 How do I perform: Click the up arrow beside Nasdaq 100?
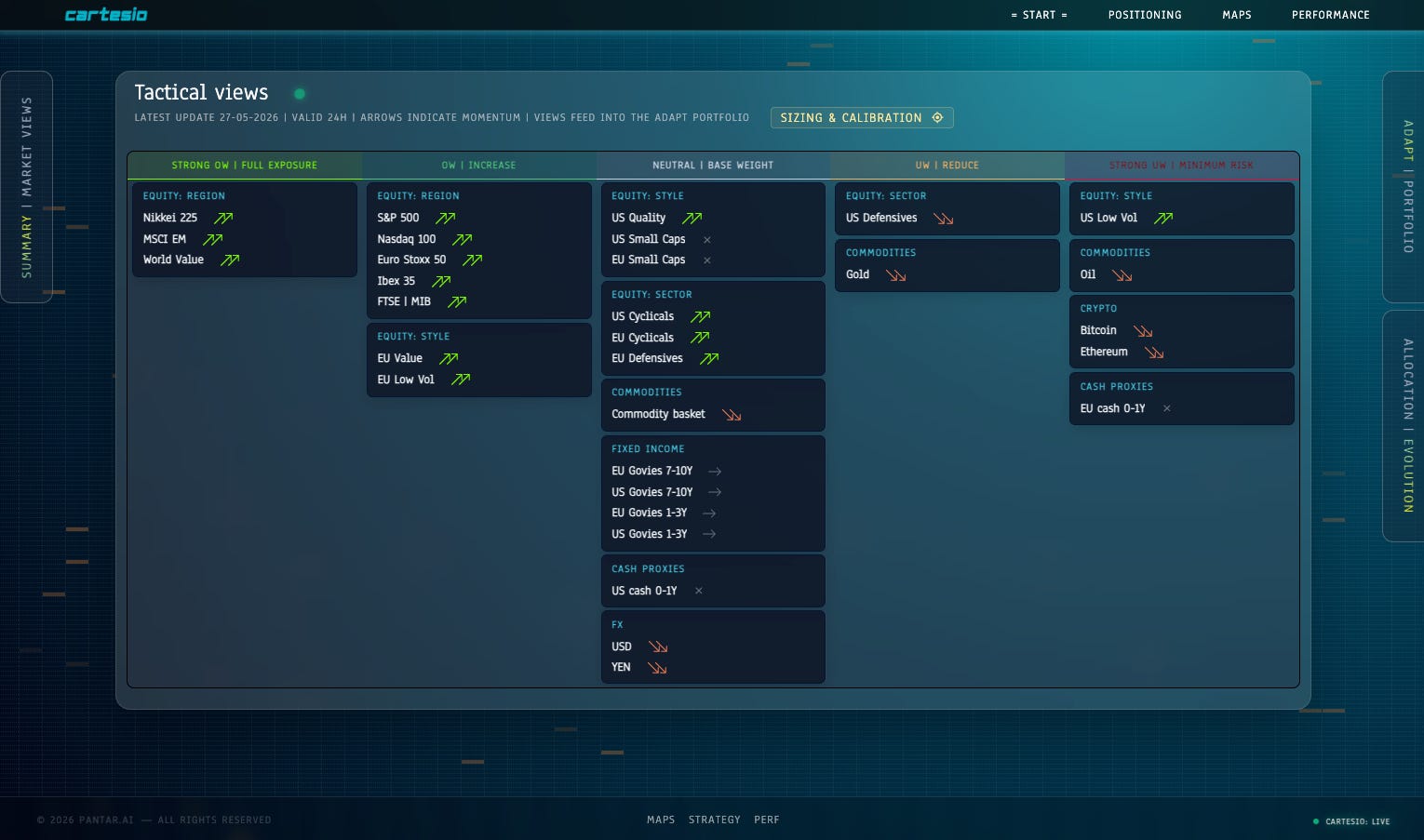[x=463, y=240]
